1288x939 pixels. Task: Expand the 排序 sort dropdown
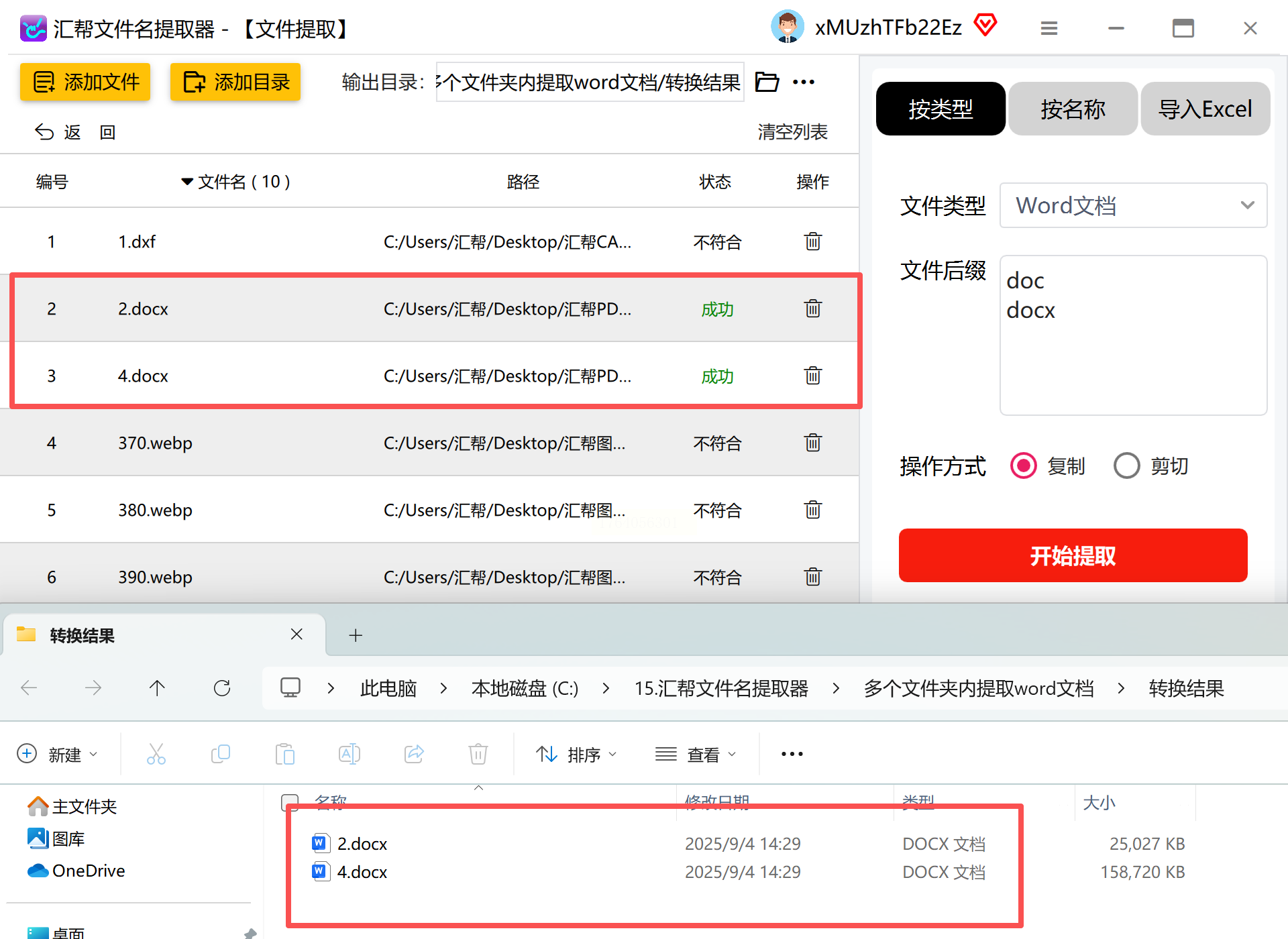coord(576,755)
